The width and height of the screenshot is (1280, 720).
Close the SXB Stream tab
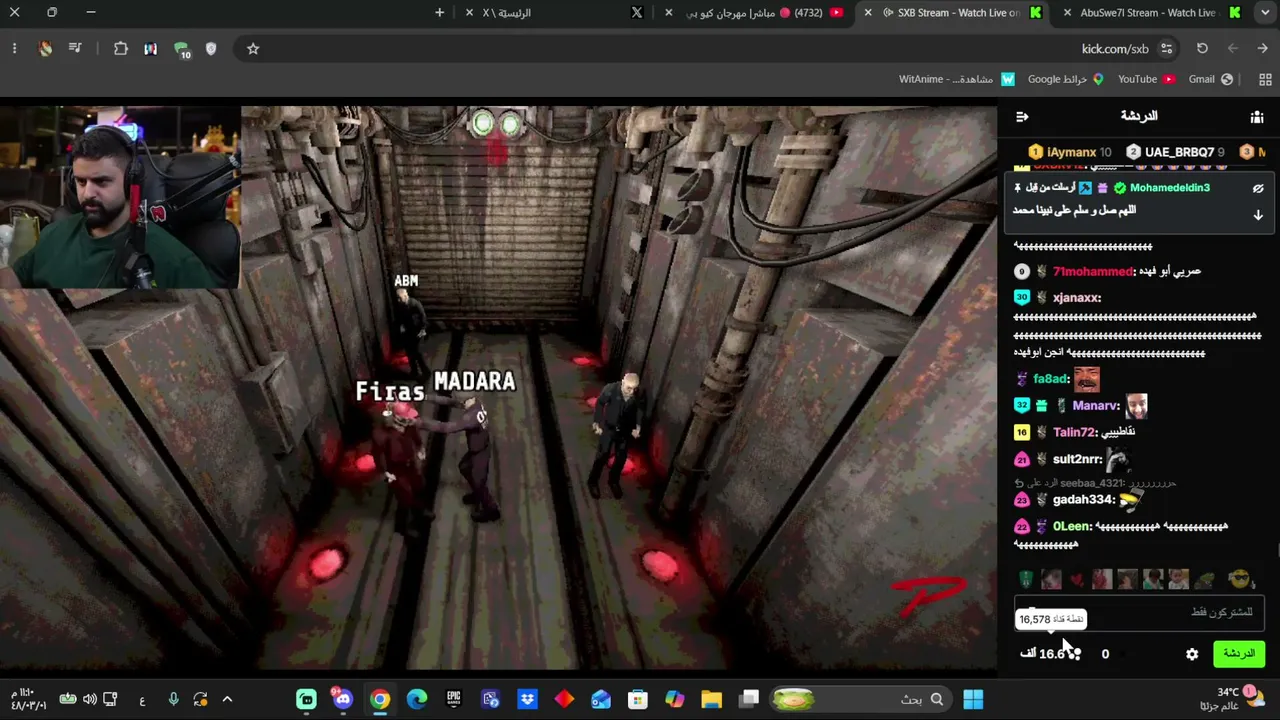(868, 13)
